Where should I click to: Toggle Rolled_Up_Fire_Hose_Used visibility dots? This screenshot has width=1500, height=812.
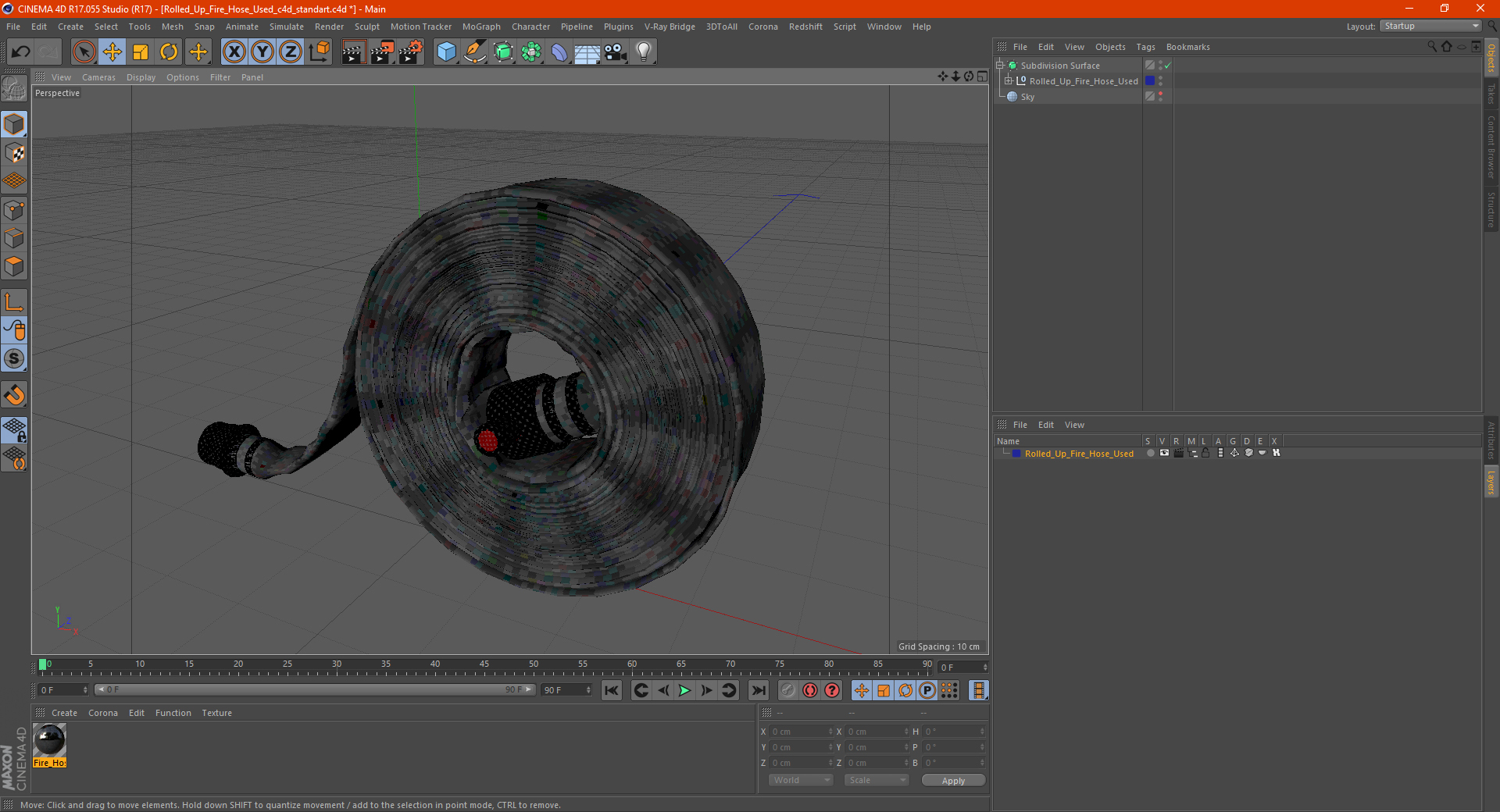(1160, 81)
